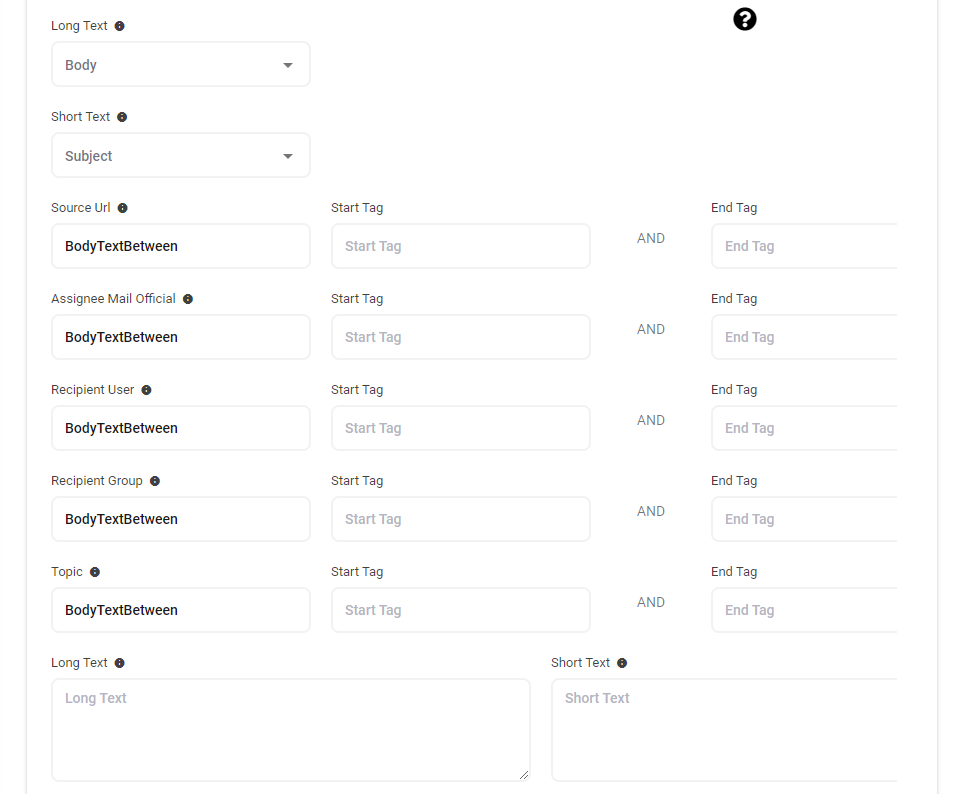959x794 pixels.
Task: Click the Source Url BodyTextBetween field
Action: click(x=180, y=246)
